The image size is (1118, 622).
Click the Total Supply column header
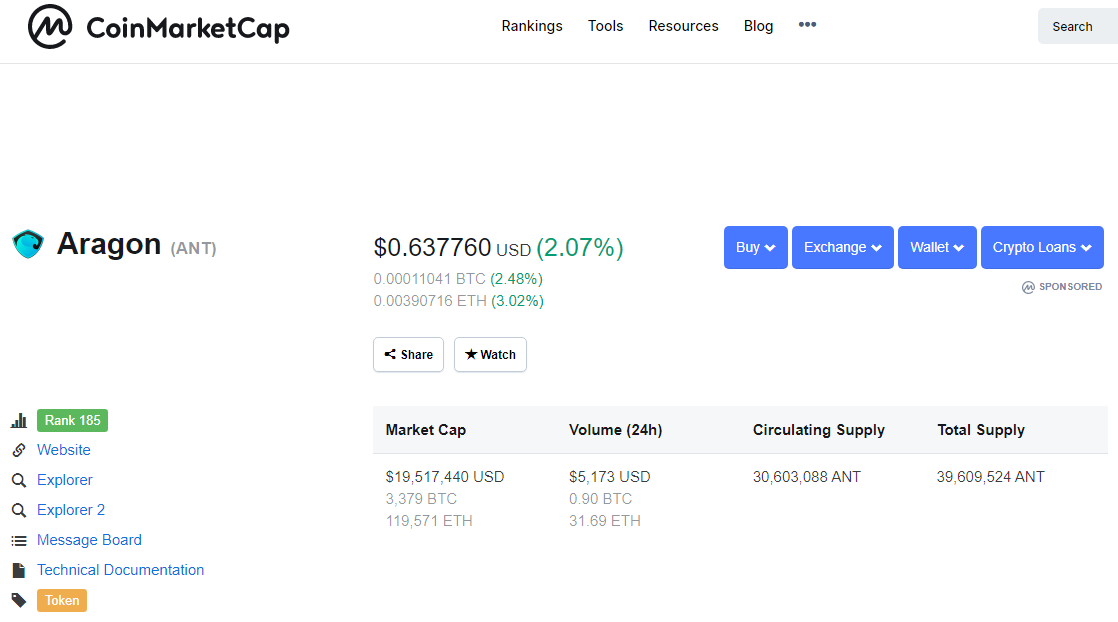980,430
